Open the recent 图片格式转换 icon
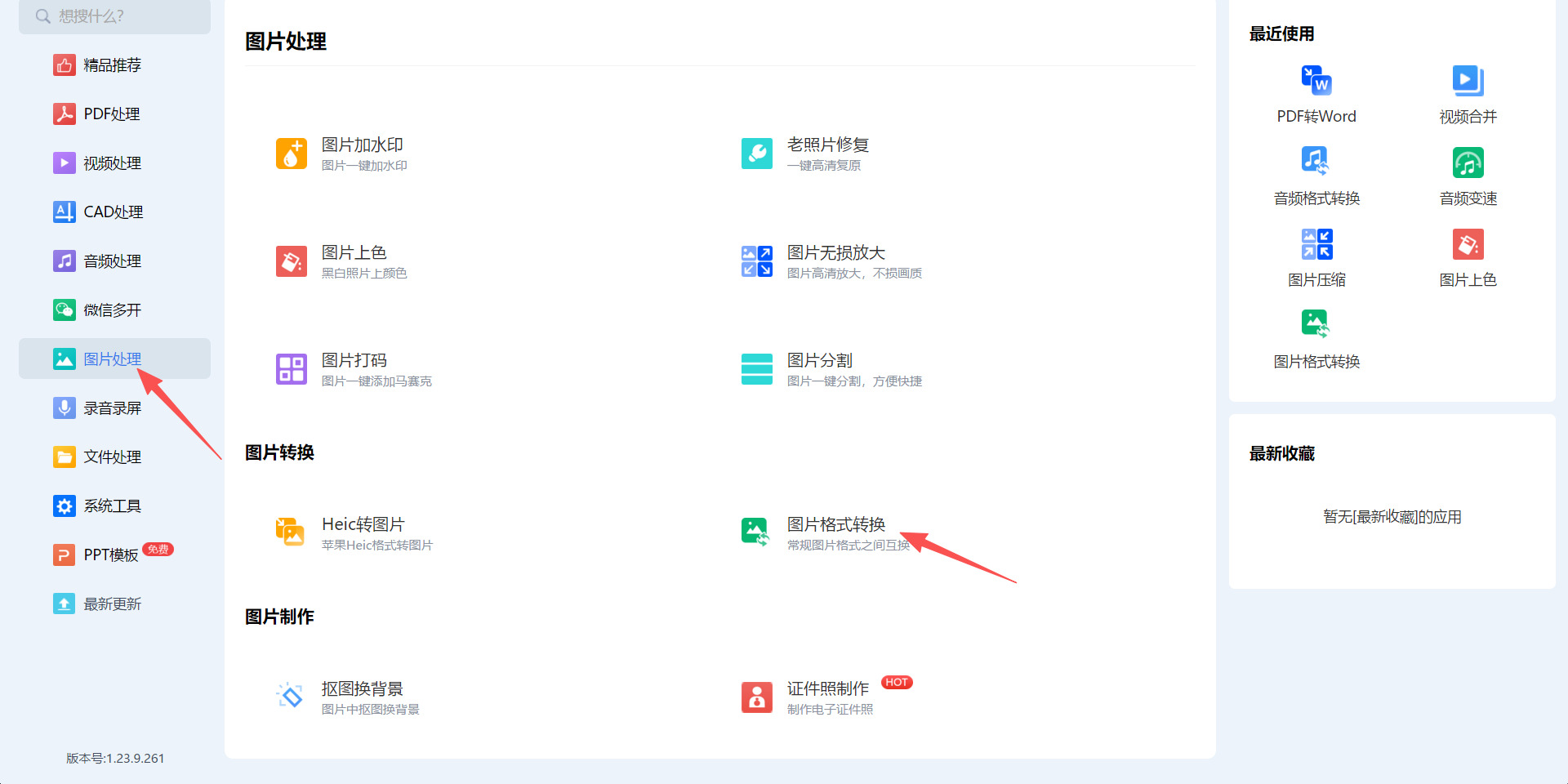The height and width of the screenshot is (784, 1568). pos(1316,324)
